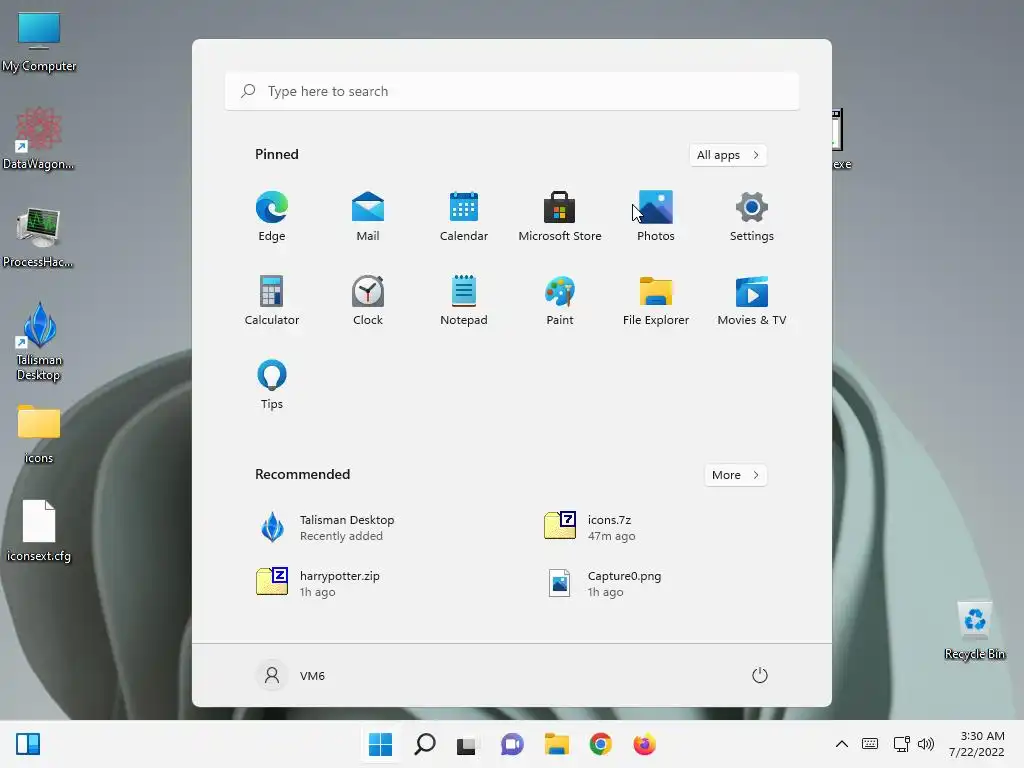Open recommended Talisman Desktop item
Image resolution: width=1024 pixels, height=768 pixels.
[x=327, y=527]
